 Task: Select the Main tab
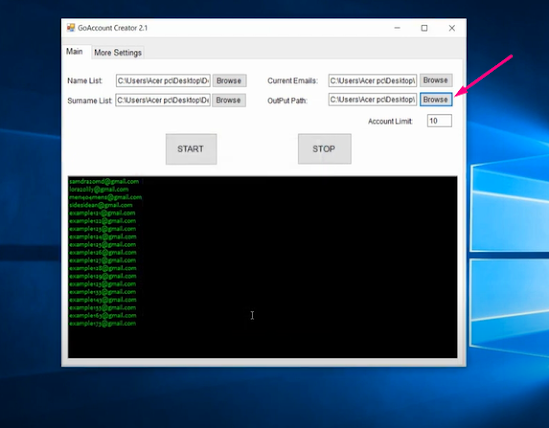click(75, 51)
